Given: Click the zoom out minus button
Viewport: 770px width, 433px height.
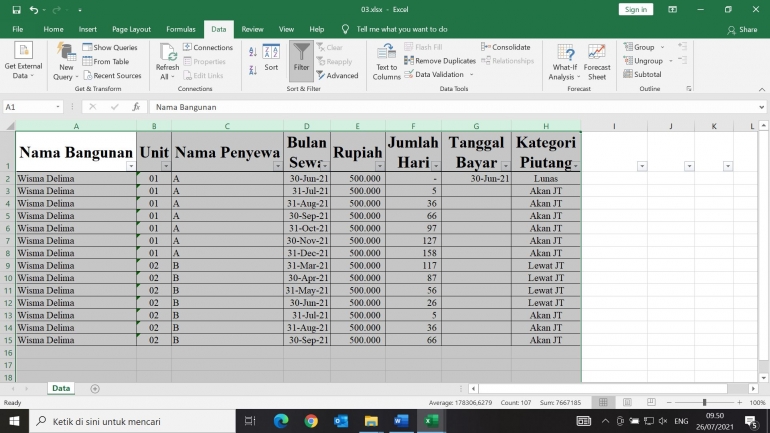Looking at the screenshot, I should tap(669, 402).
